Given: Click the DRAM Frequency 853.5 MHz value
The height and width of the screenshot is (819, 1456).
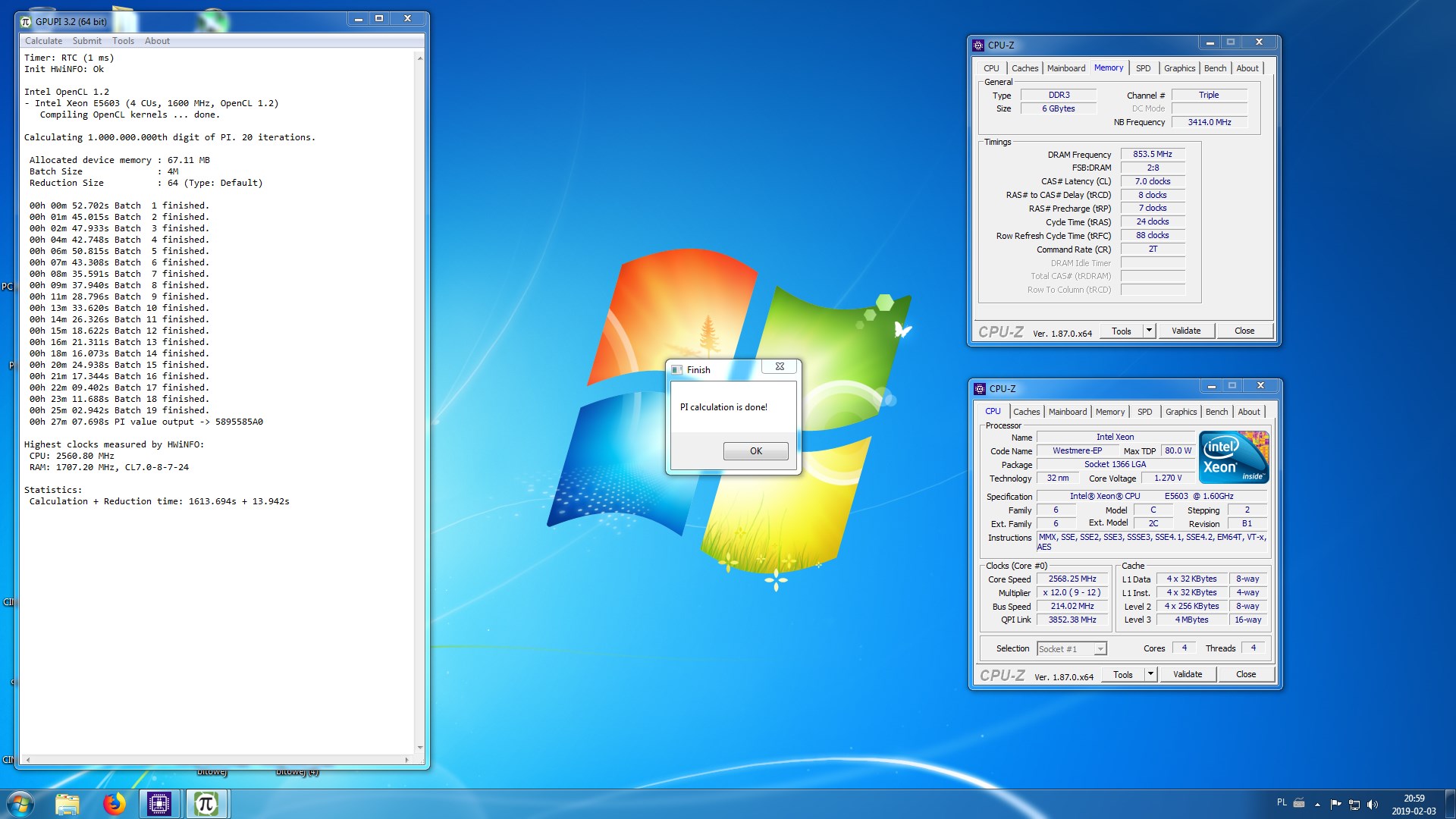Looking at the screenshot, I should (1153, 154).
